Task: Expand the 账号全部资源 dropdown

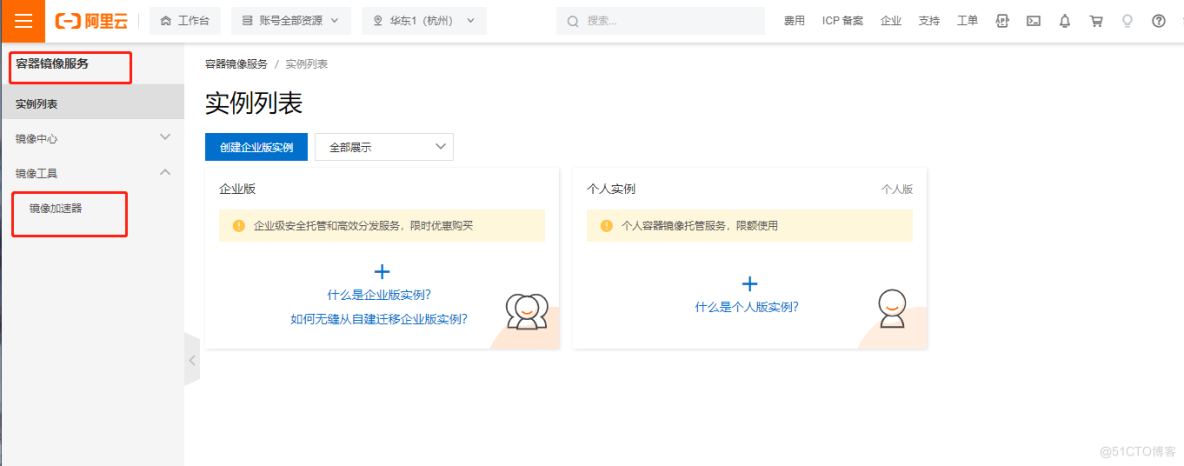Action: [x=291, y=21]
